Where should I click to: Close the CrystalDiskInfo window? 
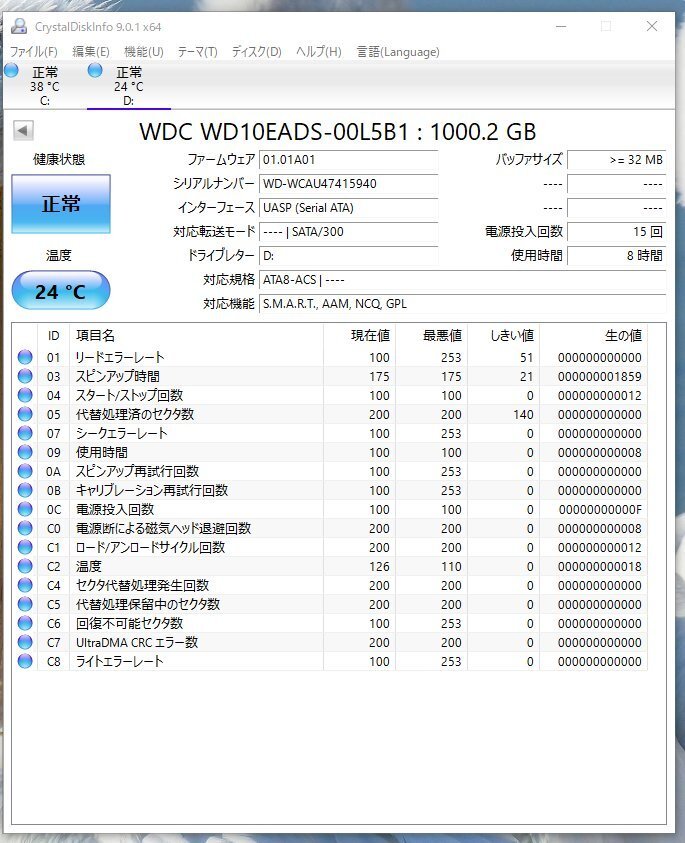pos(652,26)
